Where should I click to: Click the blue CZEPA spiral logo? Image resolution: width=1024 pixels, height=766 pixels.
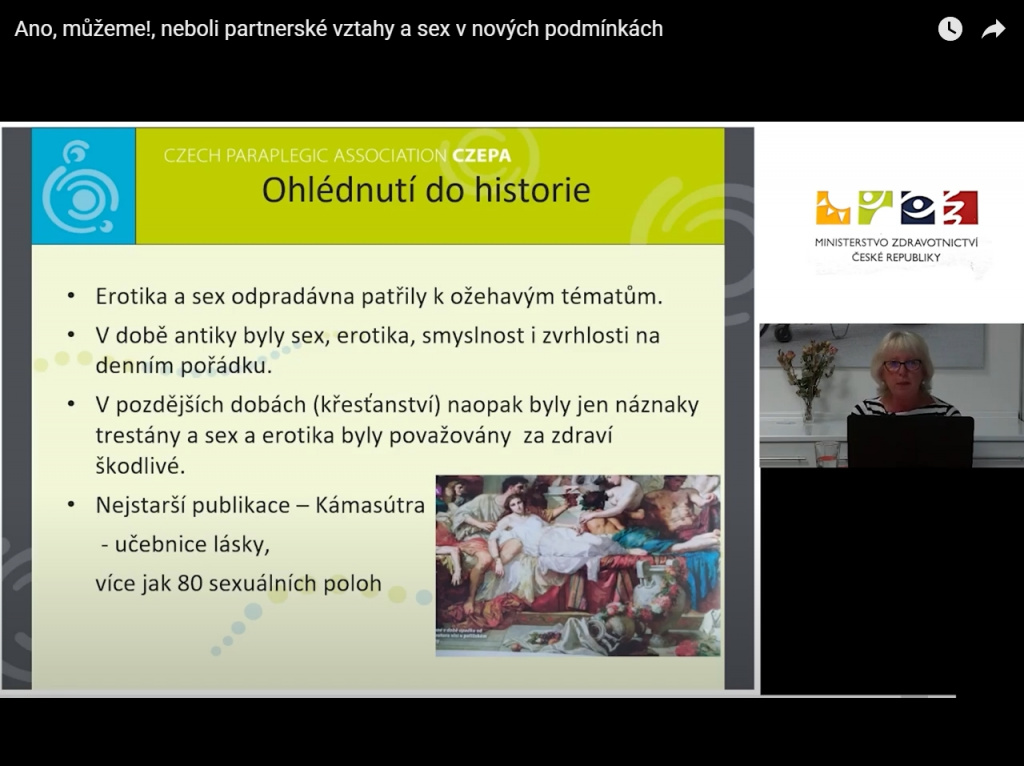click(83, 186)
